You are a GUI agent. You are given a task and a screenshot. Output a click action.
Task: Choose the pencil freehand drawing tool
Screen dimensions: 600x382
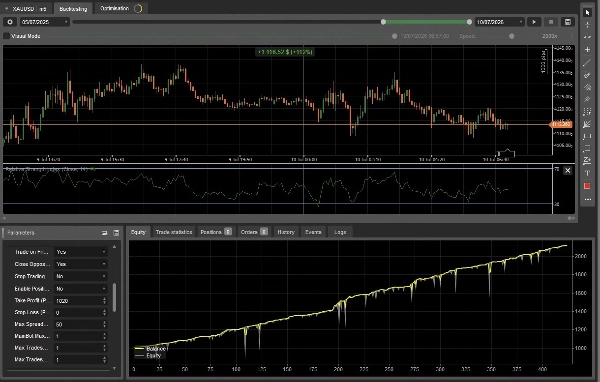point(587,75)
